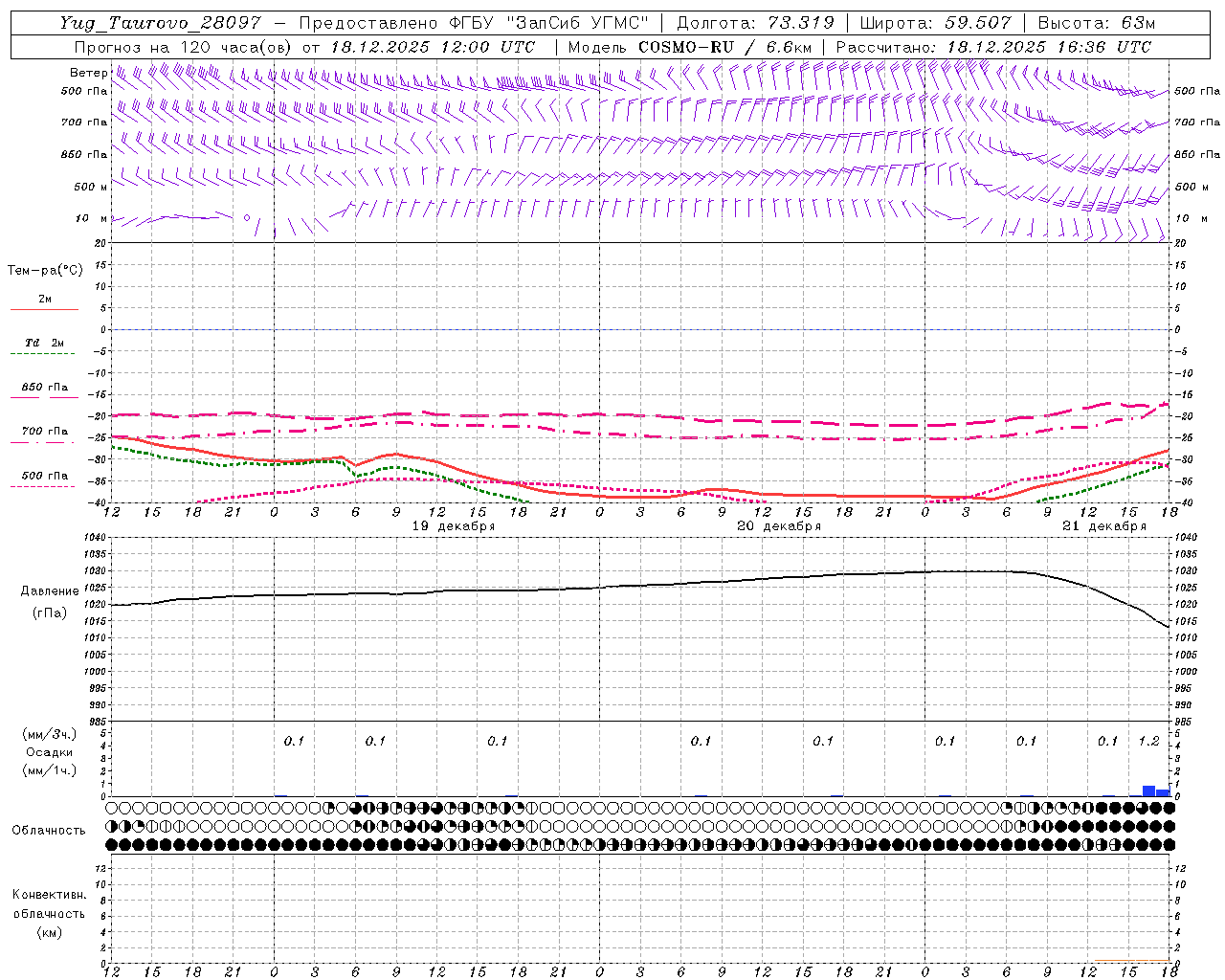Click the Давление pressure label
Viewport: 1225px width, 980px height.
coord(50,591)
